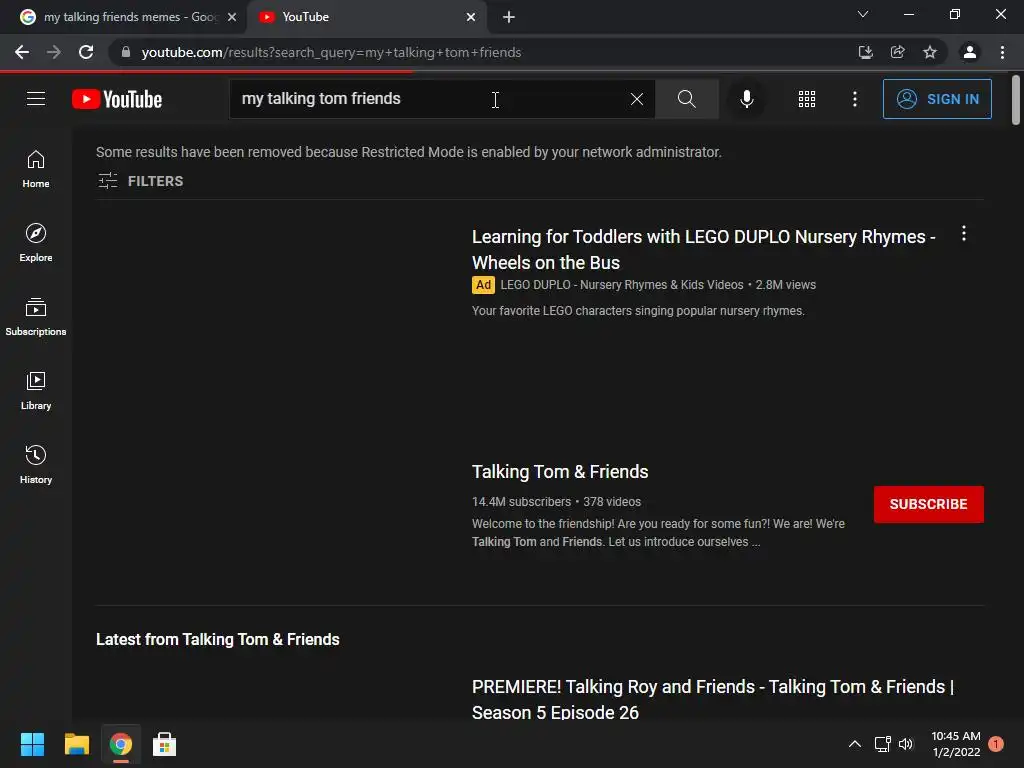Open PREMIERE! Talking Roy and Friends video
The height and width of the screenshot is (768, 1024).
(712, 699)
